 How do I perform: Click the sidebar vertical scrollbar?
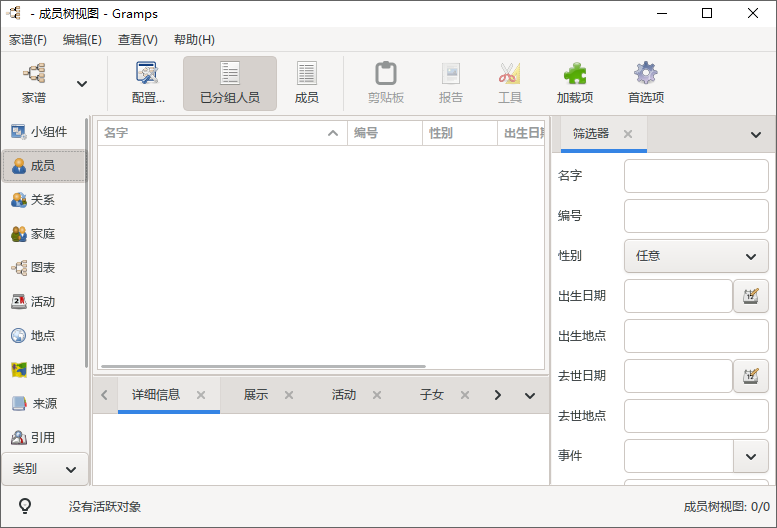click(x=87, y=243)
